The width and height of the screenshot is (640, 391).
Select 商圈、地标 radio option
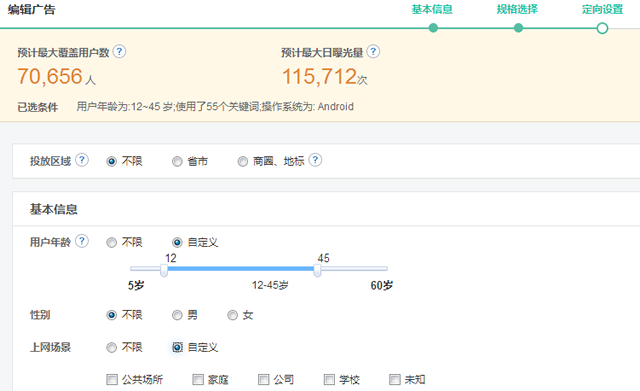pyautogui.click(x=243, y=162)
